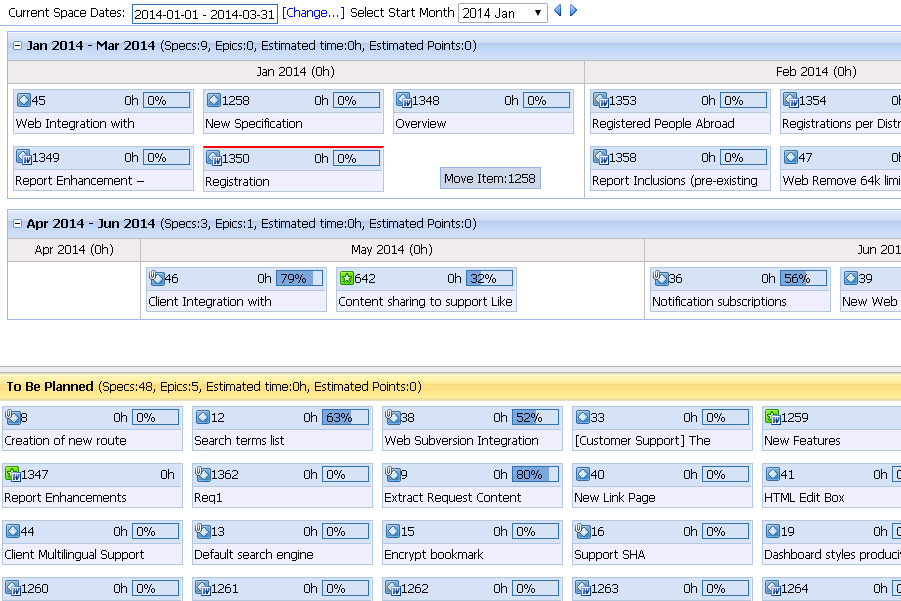Click the icon of item 45
This screenshot has height=601, width=901.
[23, 100]
